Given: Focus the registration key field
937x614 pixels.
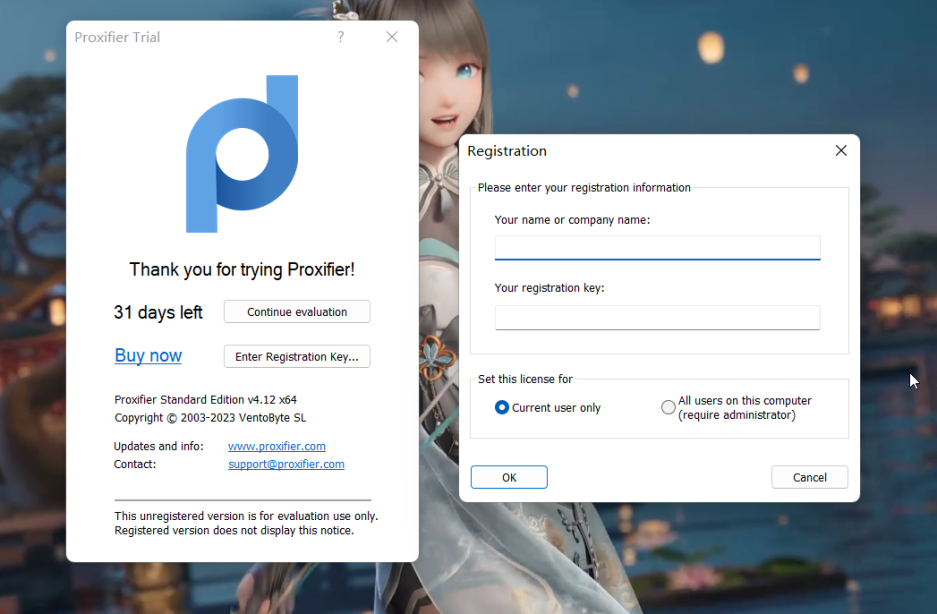Looking at the screenshot, I should (657, 317).
